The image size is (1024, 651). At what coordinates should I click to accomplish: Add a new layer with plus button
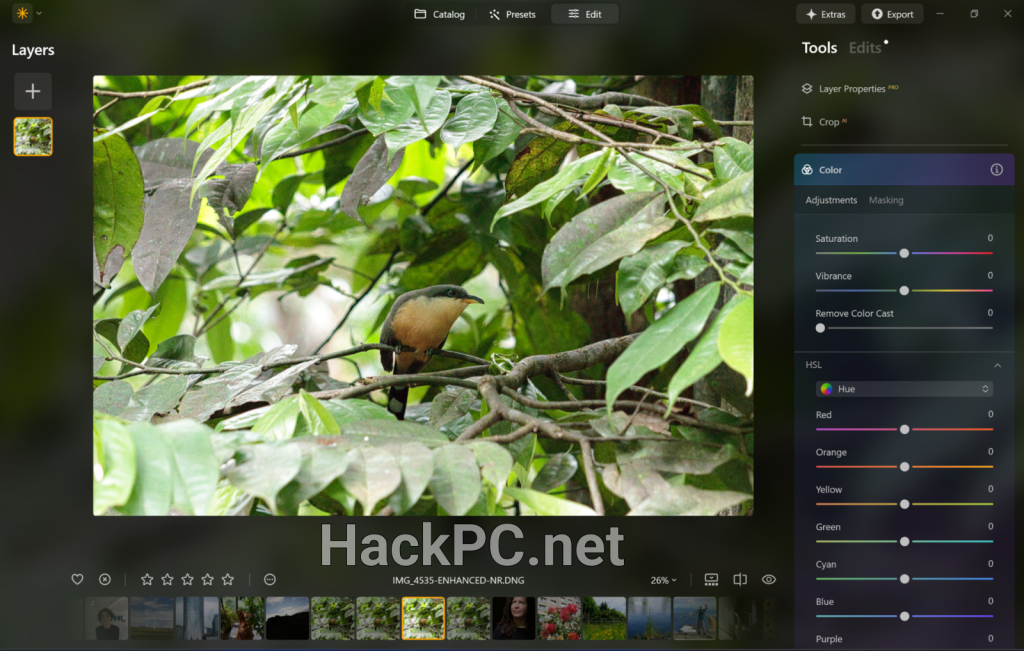[x=33, y=91]
